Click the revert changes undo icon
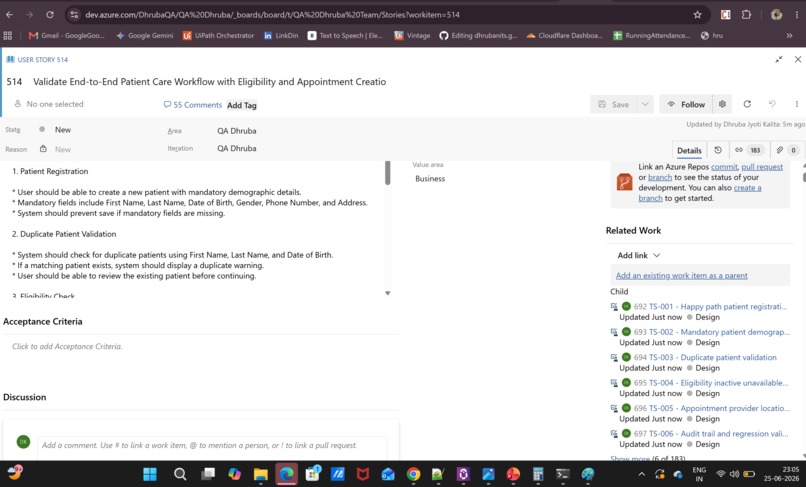Image resolution: width=806 pixels, height=487 pixels. coord(772,104)
